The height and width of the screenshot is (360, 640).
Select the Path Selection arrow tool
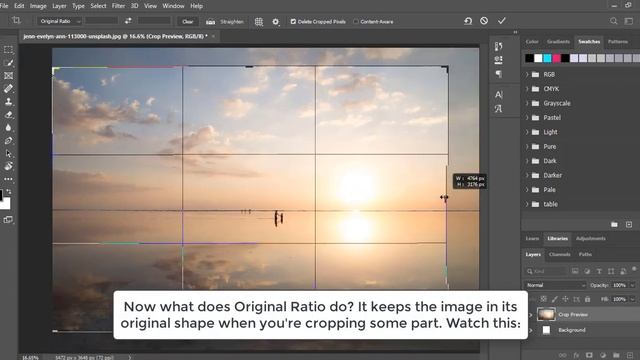click(8, 154)
